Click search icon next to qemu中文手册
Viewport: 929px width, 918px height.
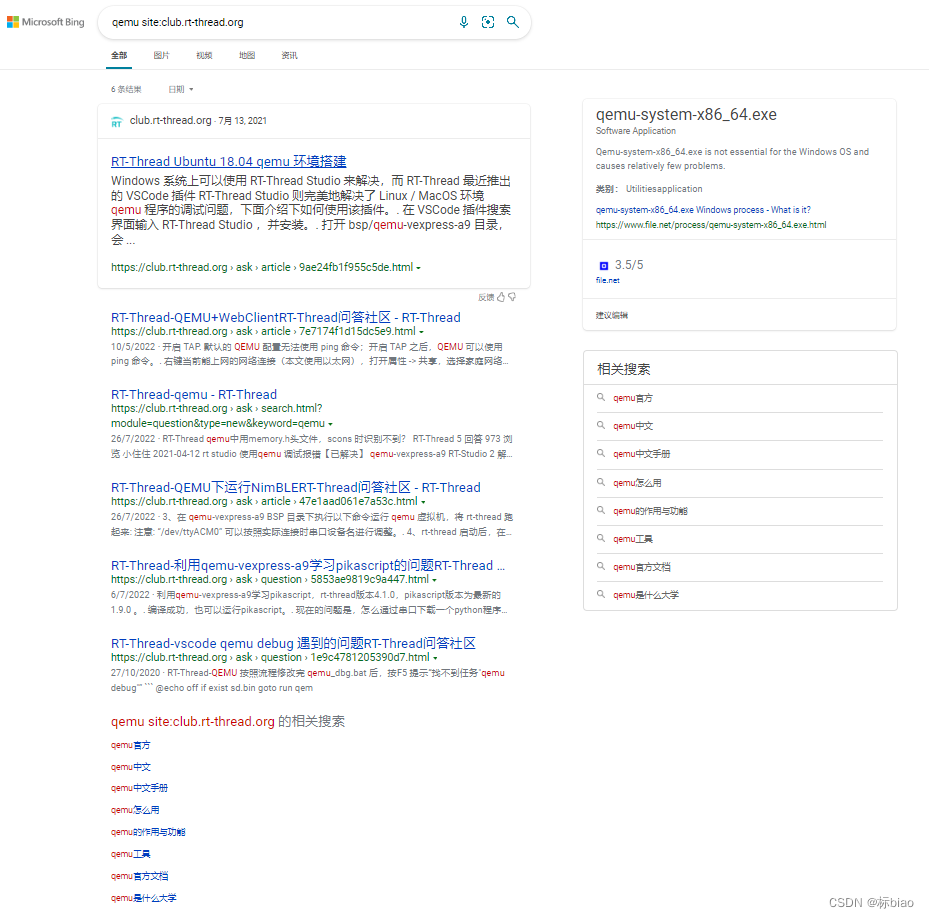[601, 453]
